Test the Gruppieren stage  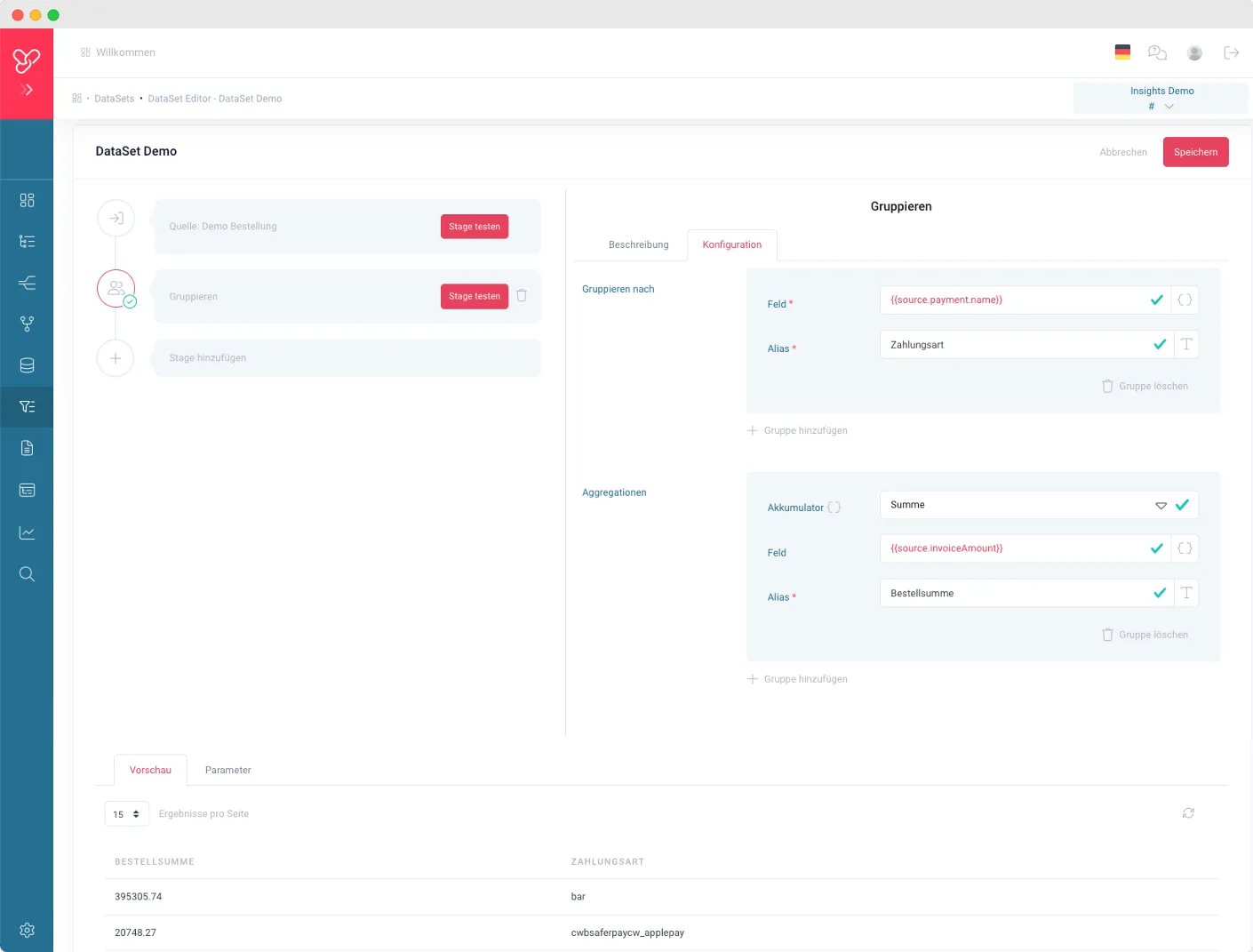tap(475, 297)
